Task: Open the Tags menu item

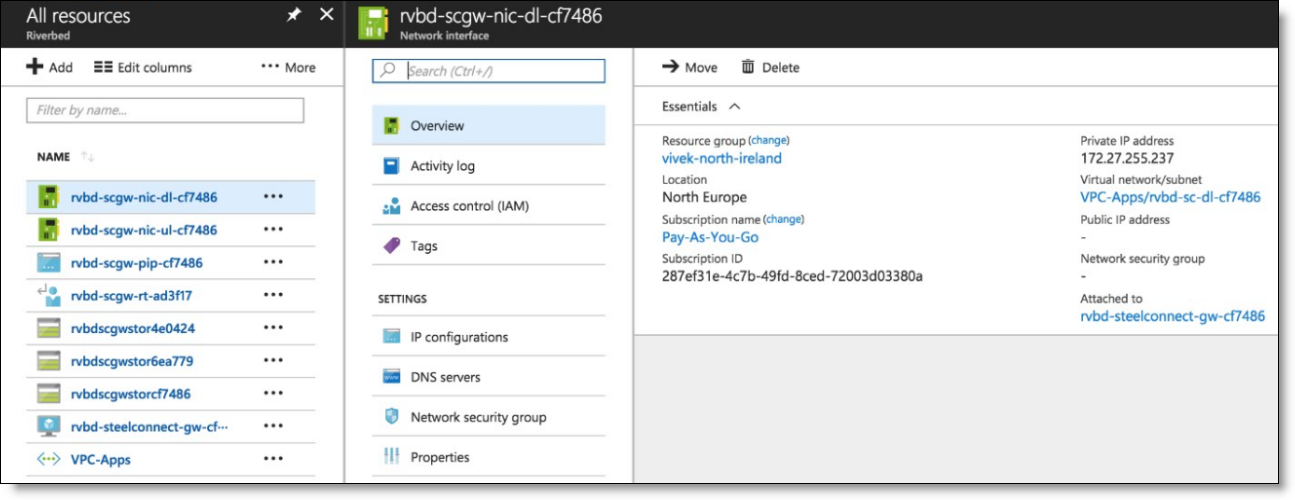Action: [489, 246]
